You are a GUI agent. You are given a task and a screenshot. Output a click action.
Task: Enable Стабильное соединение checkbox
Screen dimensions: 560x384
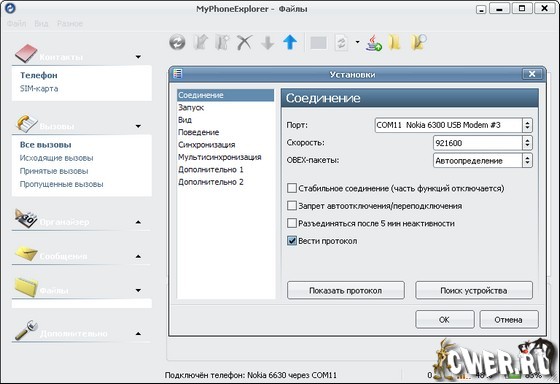point(292,188)
